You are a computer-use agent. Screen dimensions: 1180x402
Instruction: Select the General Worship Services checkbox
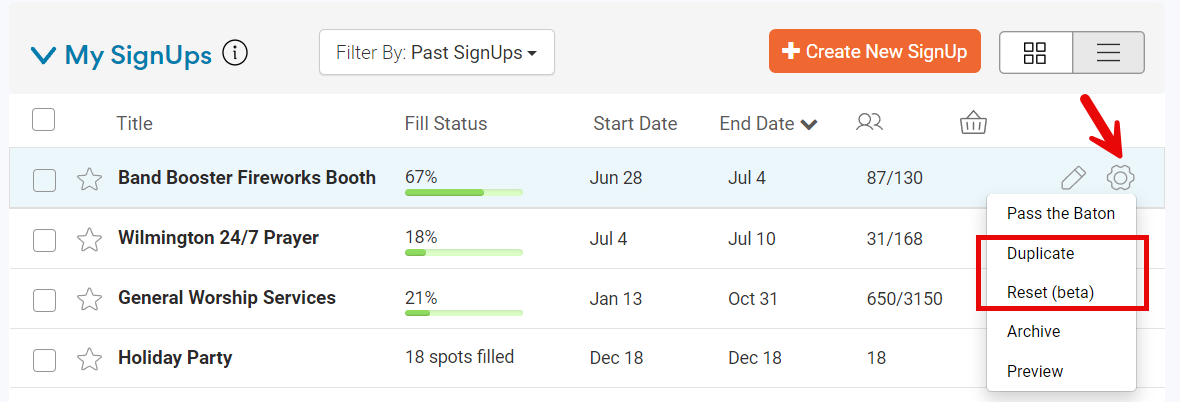point(44,300)
